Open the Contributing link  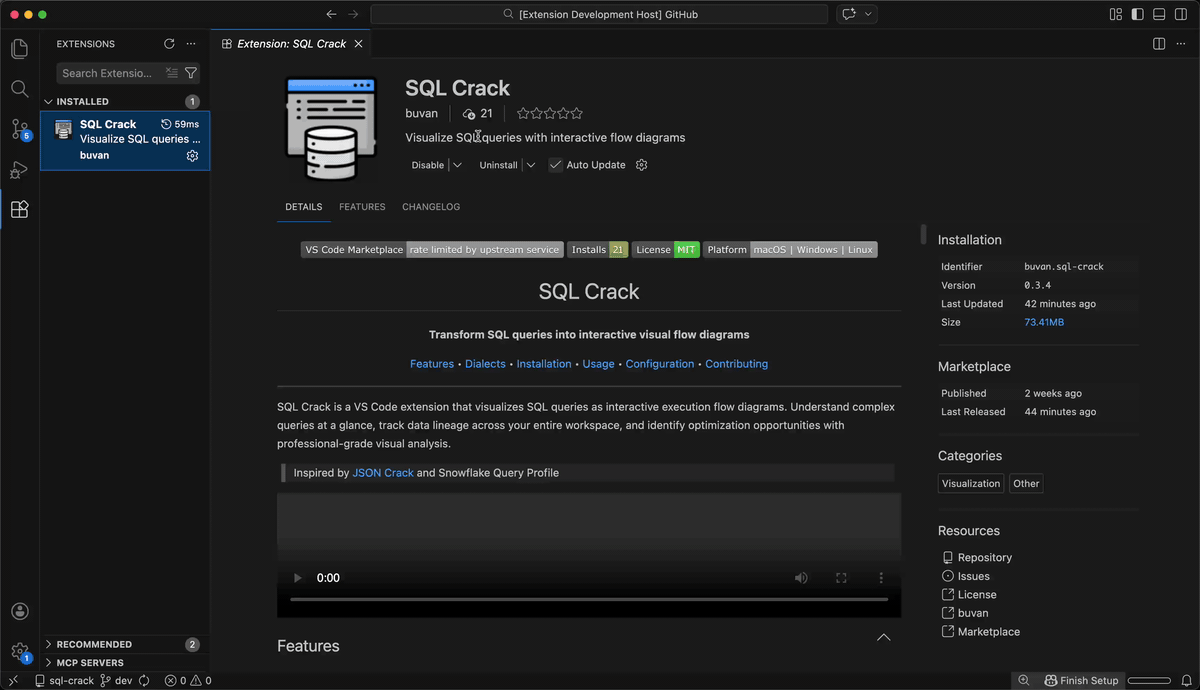[737, 364]
